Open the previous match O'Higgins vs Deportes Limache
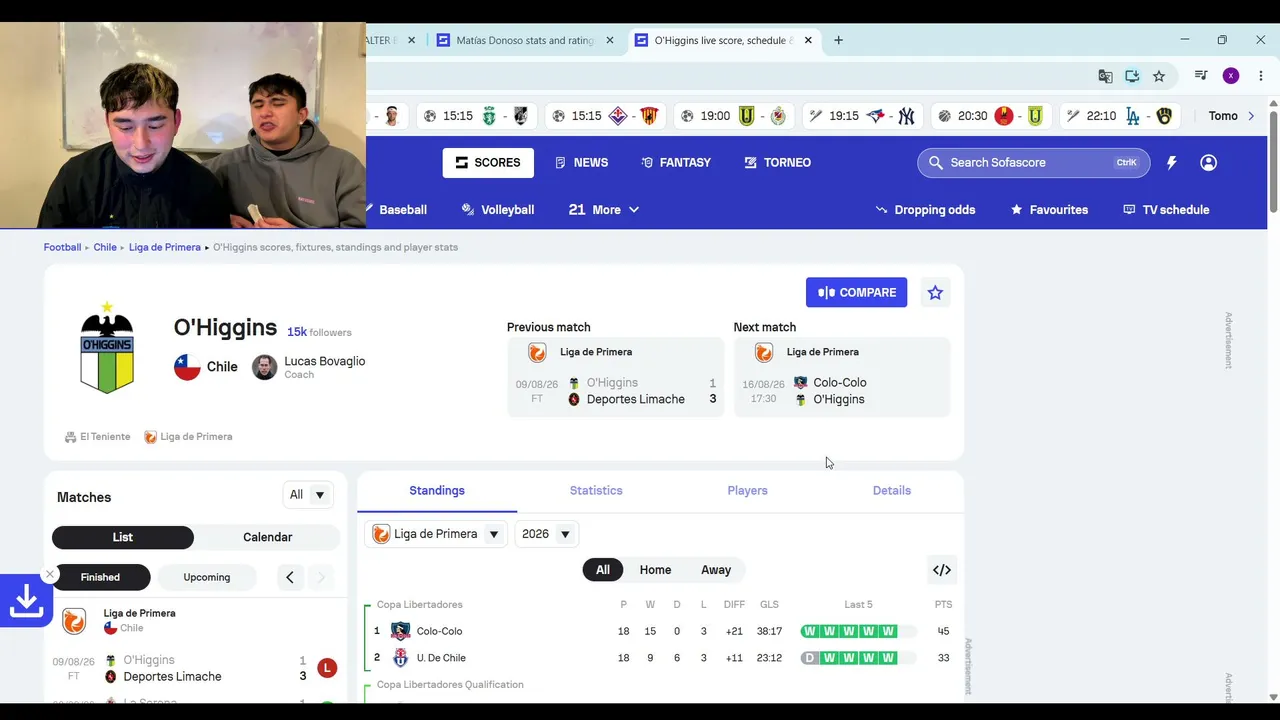The width and height of the screenshot is (1280, 720). (x=615, y=377)
